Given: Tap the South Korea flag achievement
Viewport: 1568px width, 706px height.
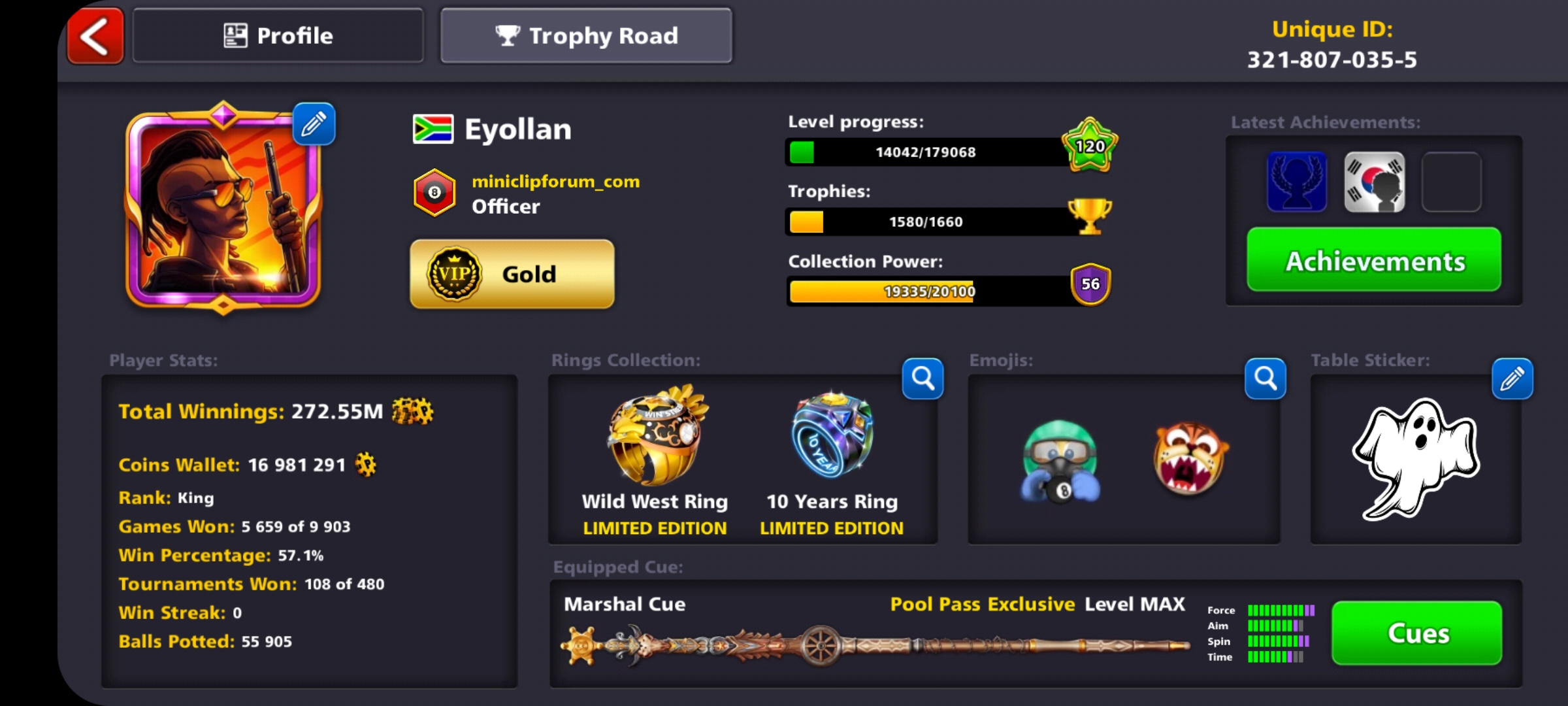Looking at the screenshot, I should point(1374,182).
